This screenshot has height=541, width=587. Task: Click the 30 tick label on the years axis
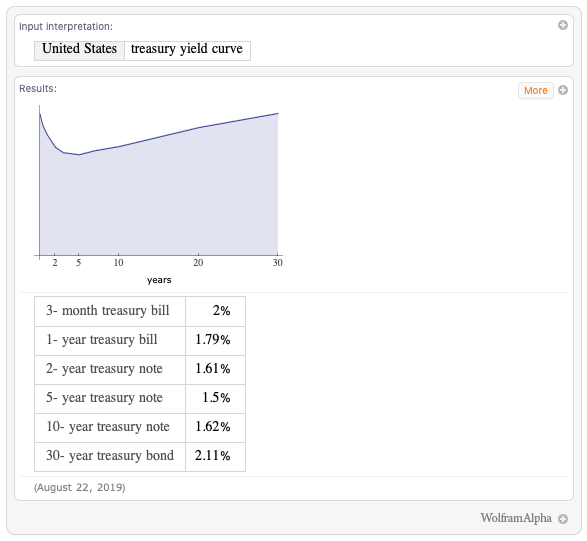pos(277,263)
